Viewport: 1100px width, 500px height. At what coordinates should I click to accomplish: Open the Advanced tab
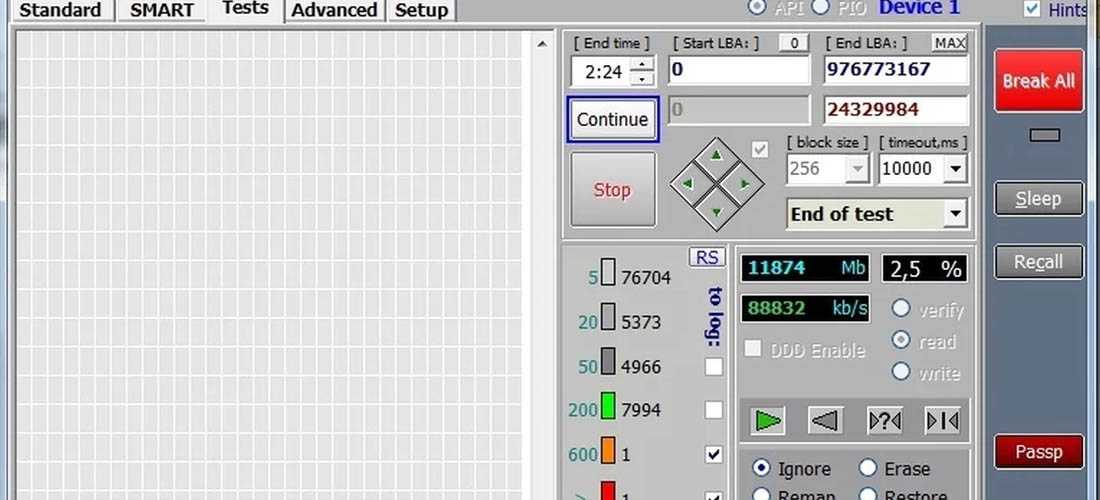[x=334, y=10]
